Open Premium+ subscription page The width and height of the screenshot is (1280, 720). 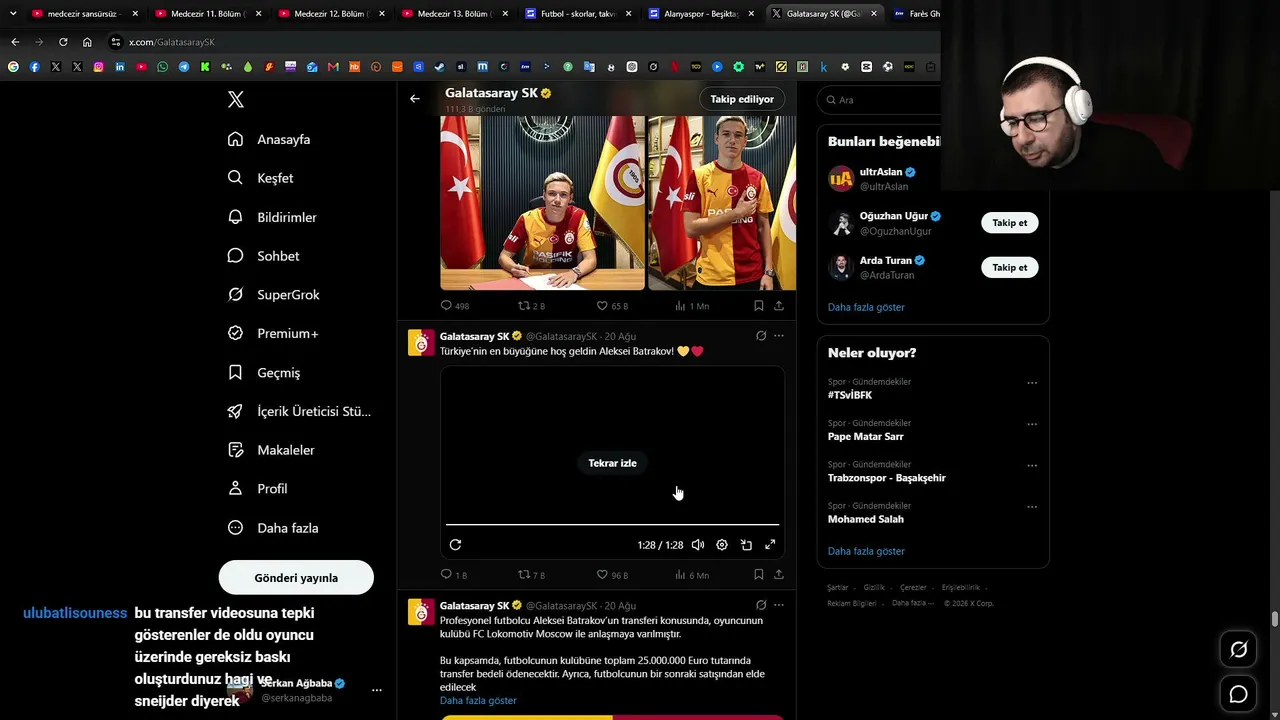click(273, 333)
